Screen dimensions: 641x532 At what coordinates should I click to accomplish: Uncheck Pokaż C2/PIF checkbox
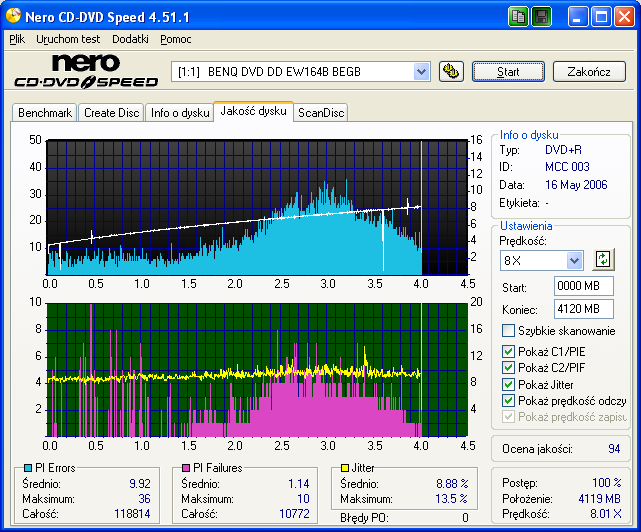[508, 367]
